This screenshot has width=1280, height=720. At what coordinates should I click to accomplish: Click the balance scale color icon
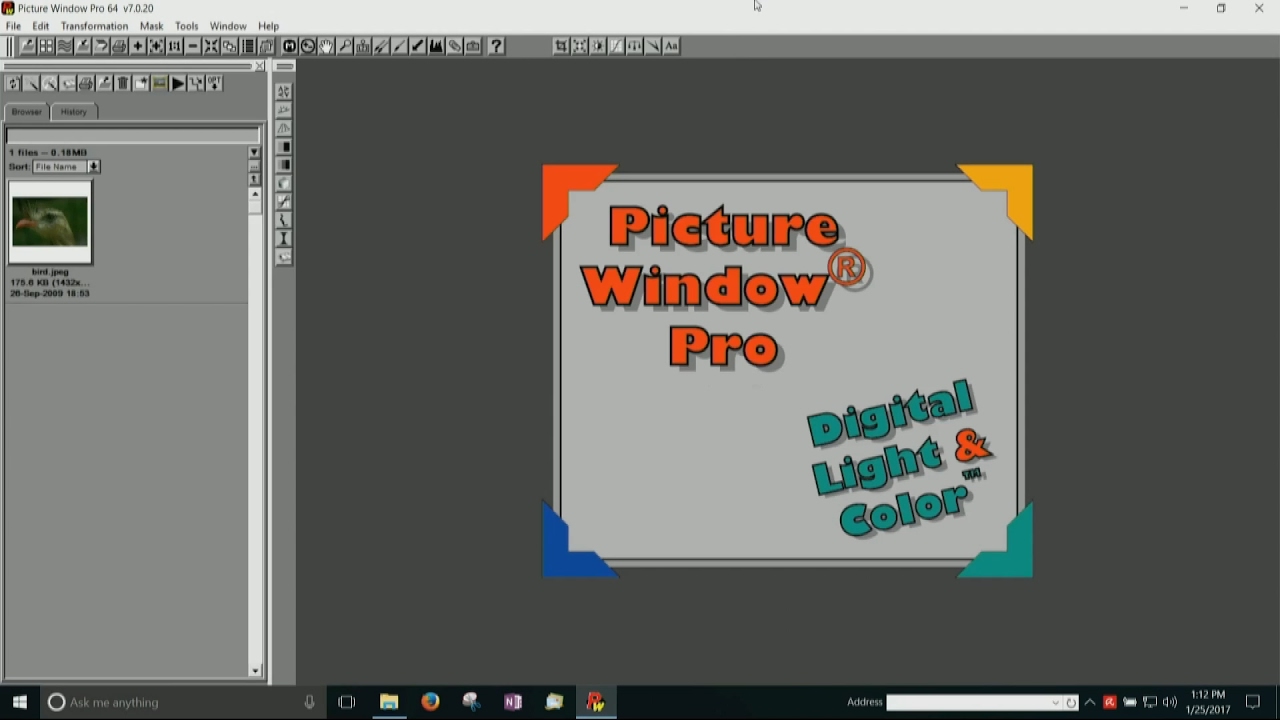tap(635, 46)
